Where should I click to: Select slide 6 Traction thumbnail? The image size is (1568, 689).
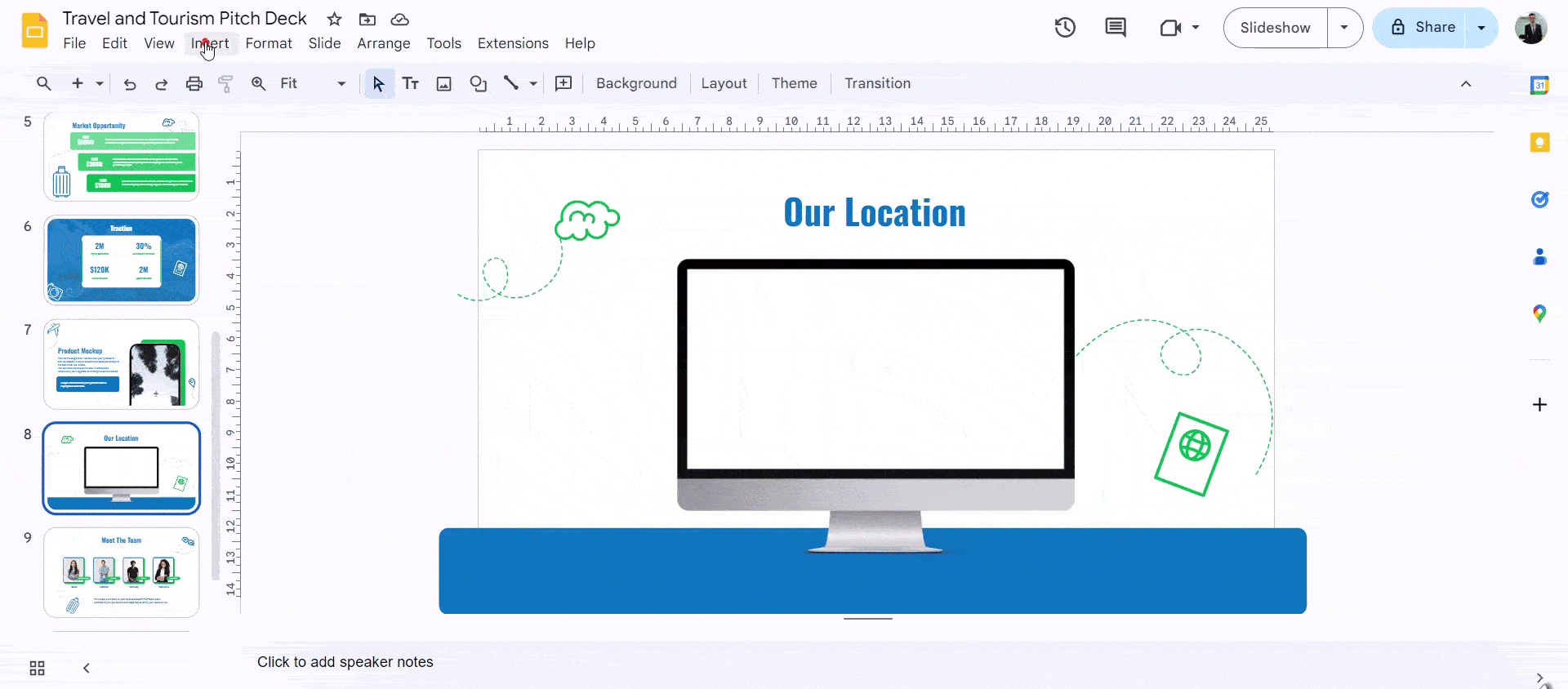point(121,260)
